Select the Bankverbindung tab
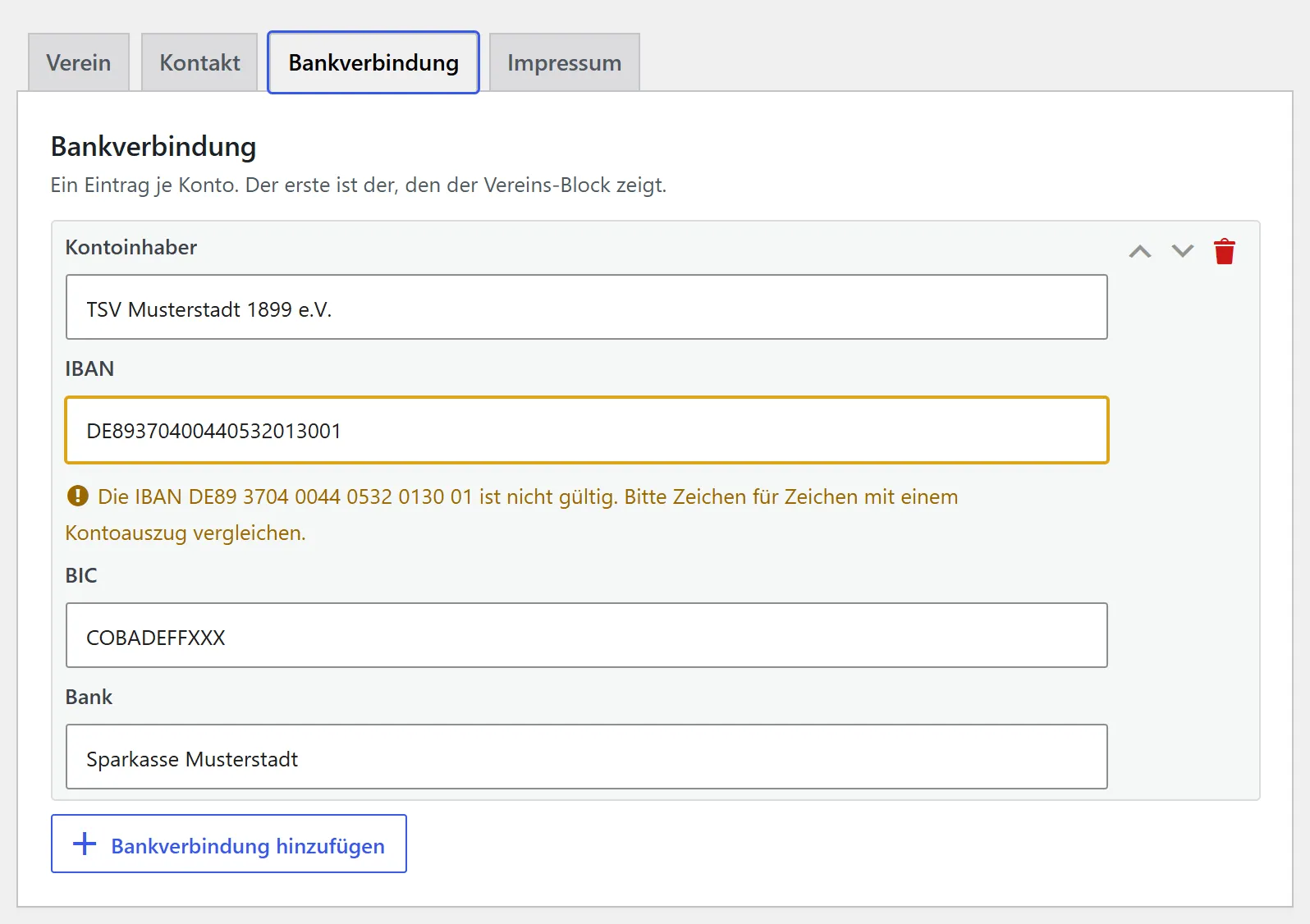The width and height of the screenshot is (1310, 924). 373,62
